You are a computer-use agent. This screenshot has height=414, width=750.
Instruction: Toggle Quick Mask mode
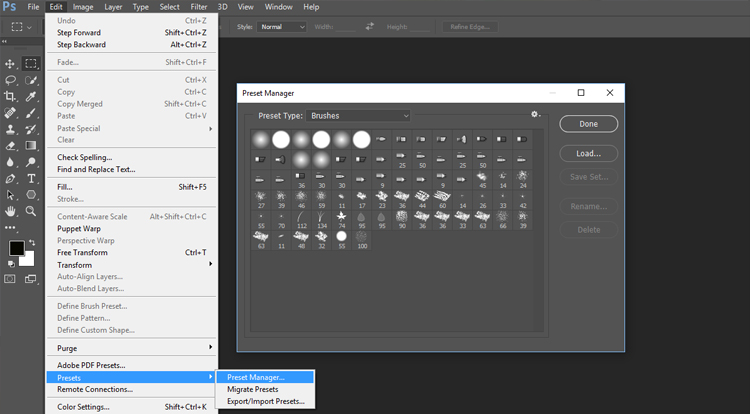10,279
